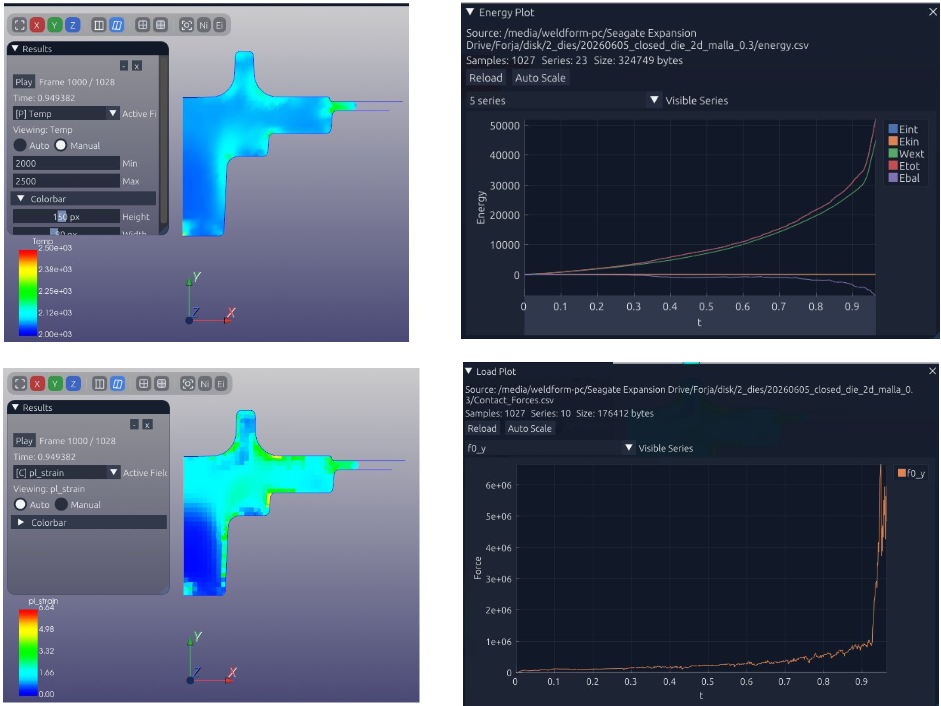Toggle Wext series in Energy Plot legend

(x=906, y=154)
